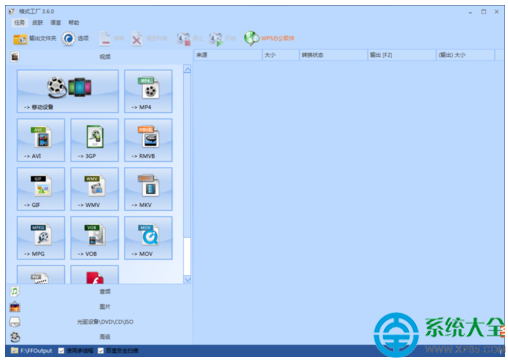Viewport: 508px width, 360px height.
Task: Open the output folder toolbar button
Action: click(x=35, y=39)
